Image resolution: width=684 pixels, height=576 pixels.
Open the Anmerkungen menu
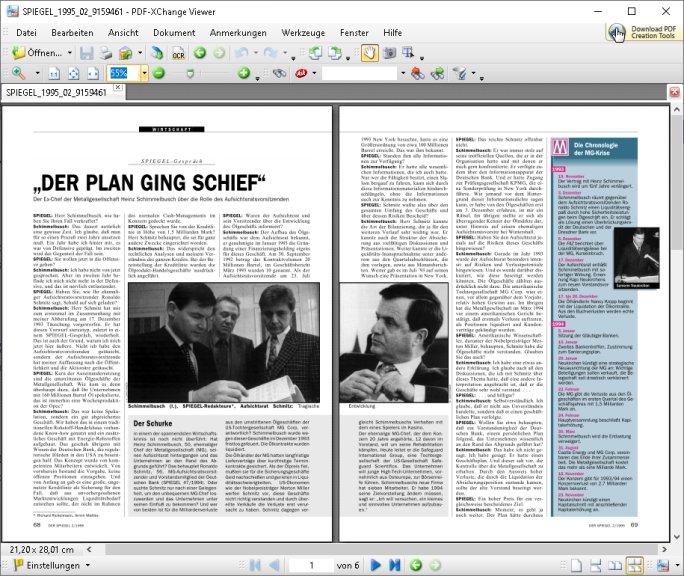click(x=238, y=32)
